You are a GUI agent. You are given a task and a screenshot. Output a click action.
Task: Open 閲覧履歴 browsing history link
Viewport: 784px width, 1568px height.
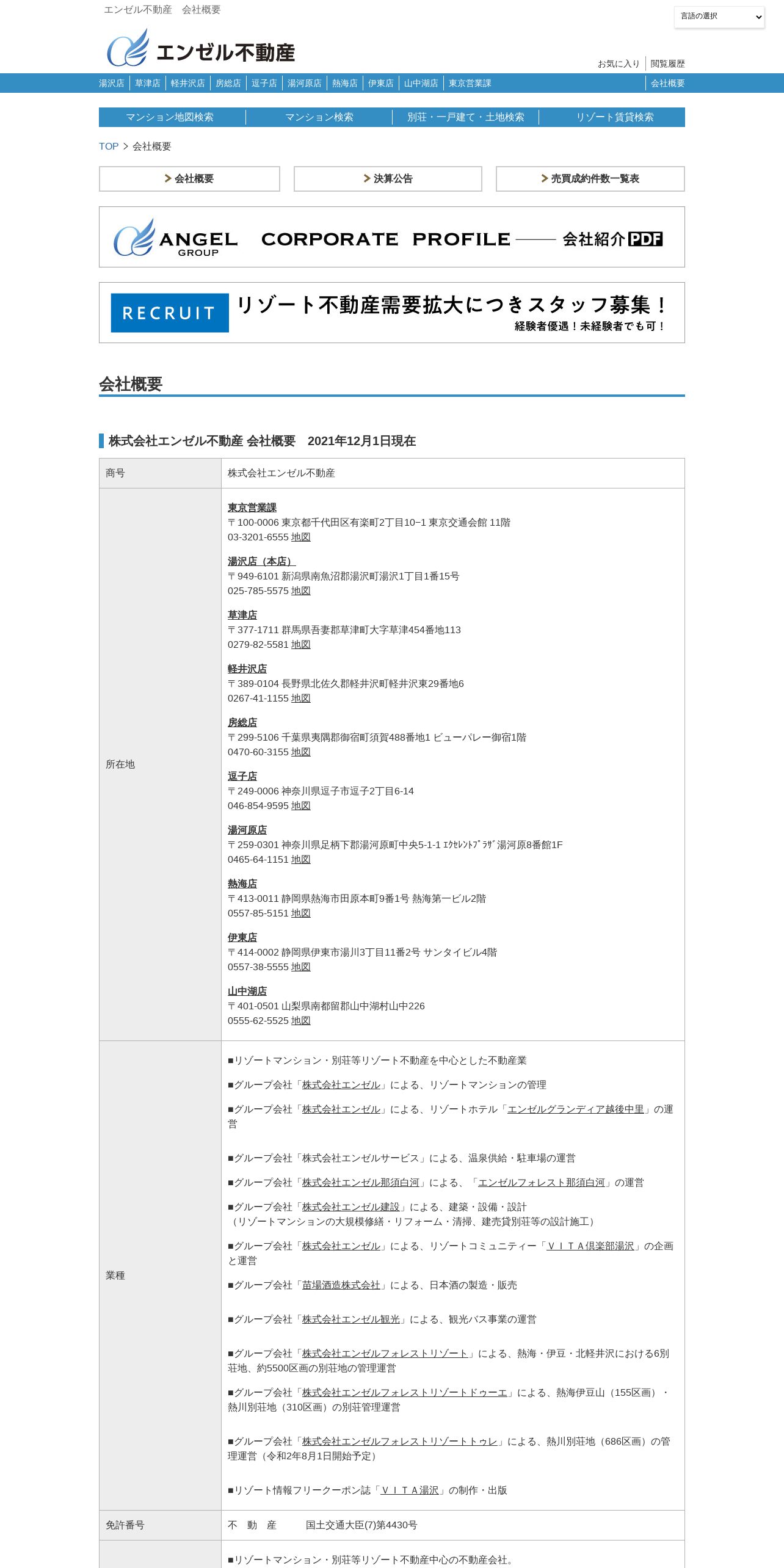pos(667,64)
